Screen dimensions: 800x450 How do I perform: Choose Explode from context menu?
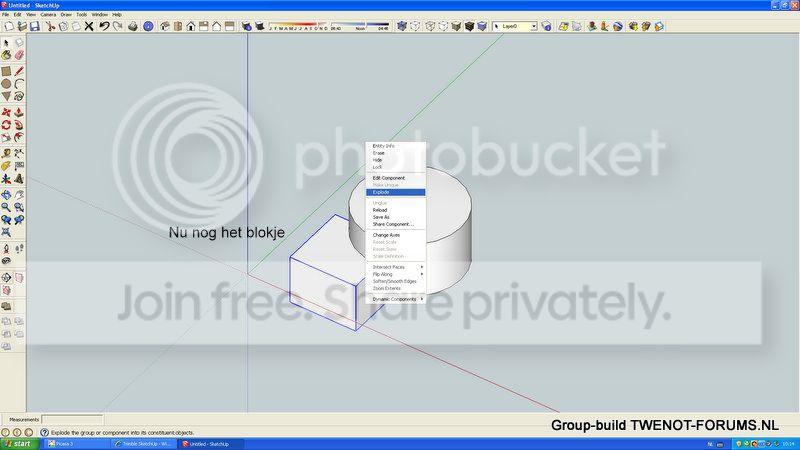395,192
